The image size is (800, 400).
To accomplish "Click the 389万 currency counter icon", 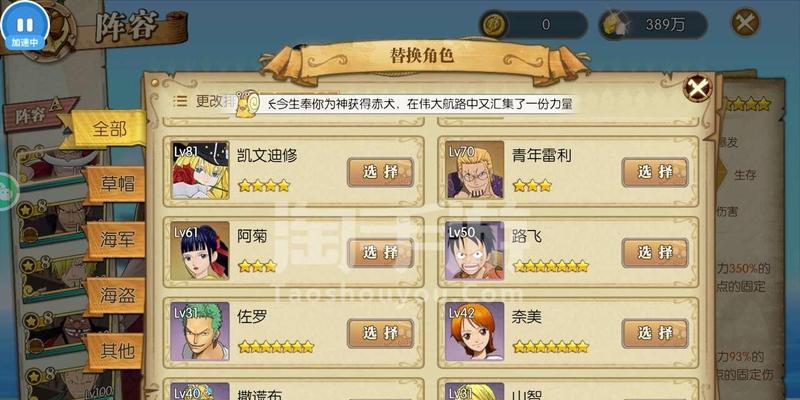I will (x=614, y=25).
